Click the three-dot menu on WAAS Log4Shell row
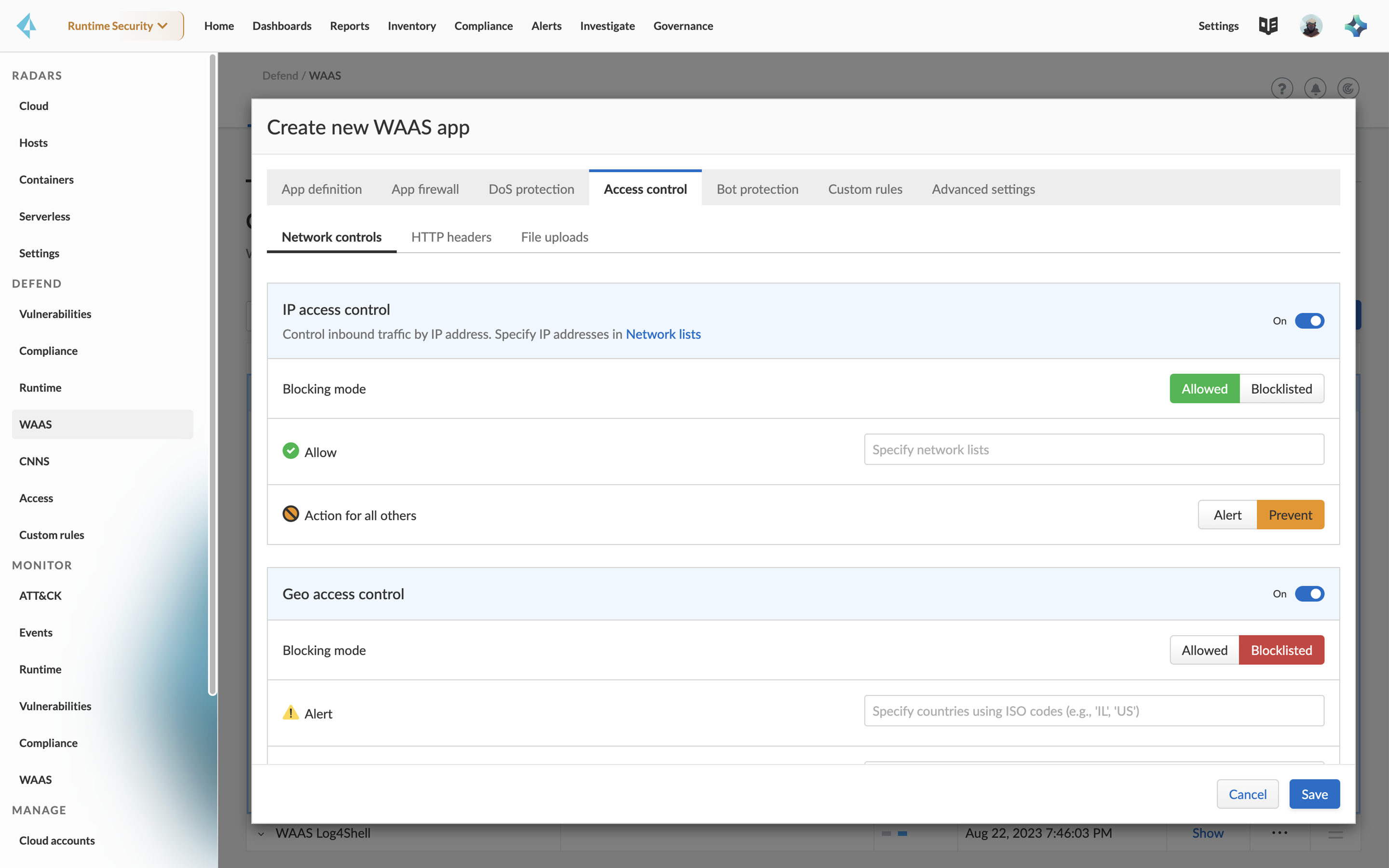This screenshot has width=1389, height=868. 1280,833
